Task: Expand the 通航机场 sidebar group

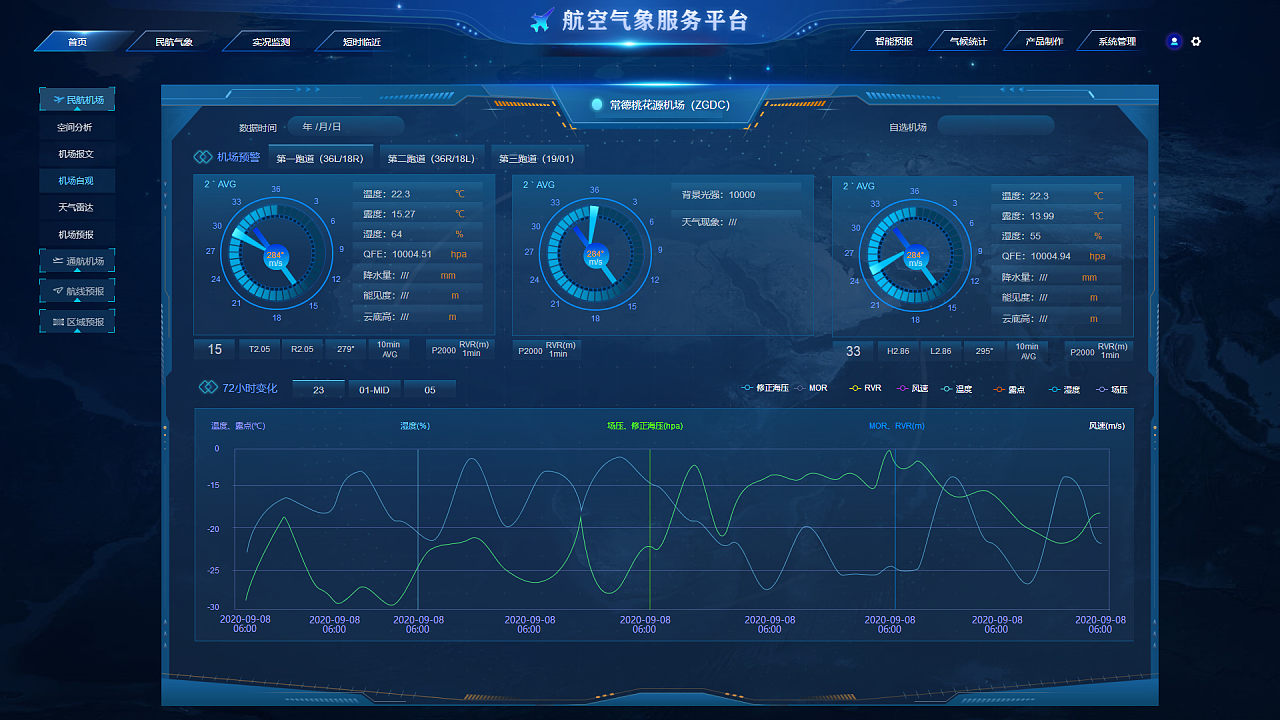Action: pyautogui.click(x=77, y=261)
